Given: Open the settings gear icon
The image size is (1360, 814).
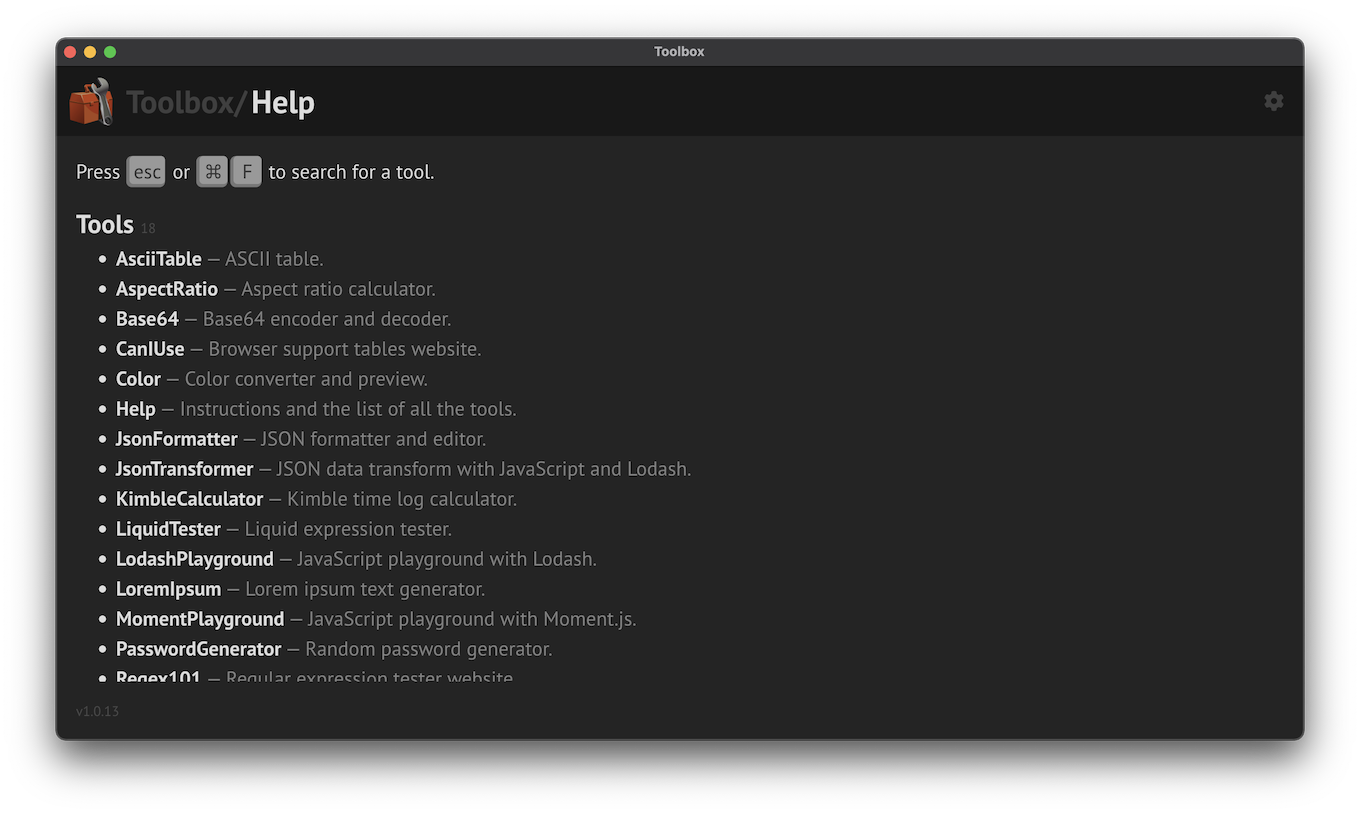Looking at the screenshot, I should point(1273,101).
